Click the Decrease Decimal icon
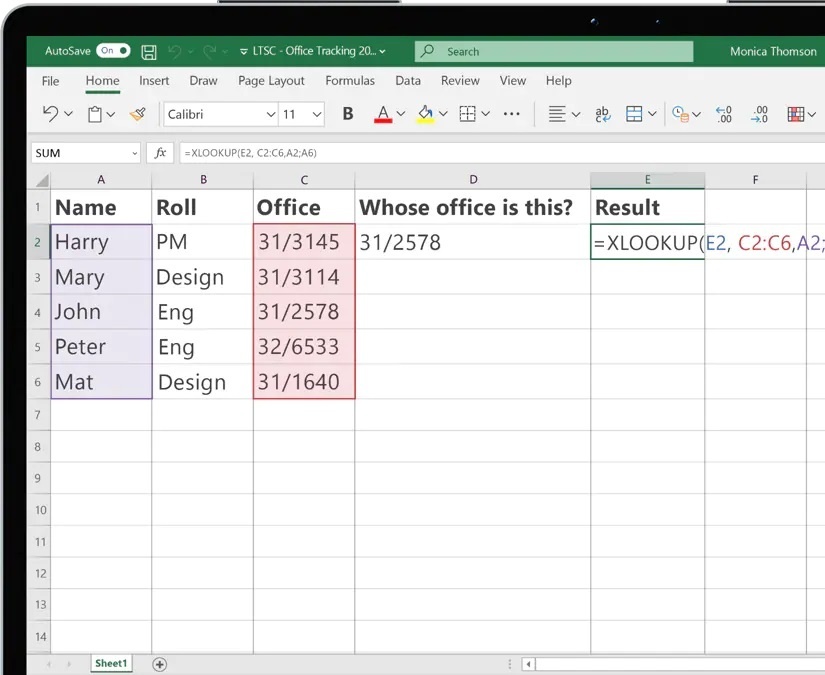The image size is (825, 675). click(x=759, y=113)
